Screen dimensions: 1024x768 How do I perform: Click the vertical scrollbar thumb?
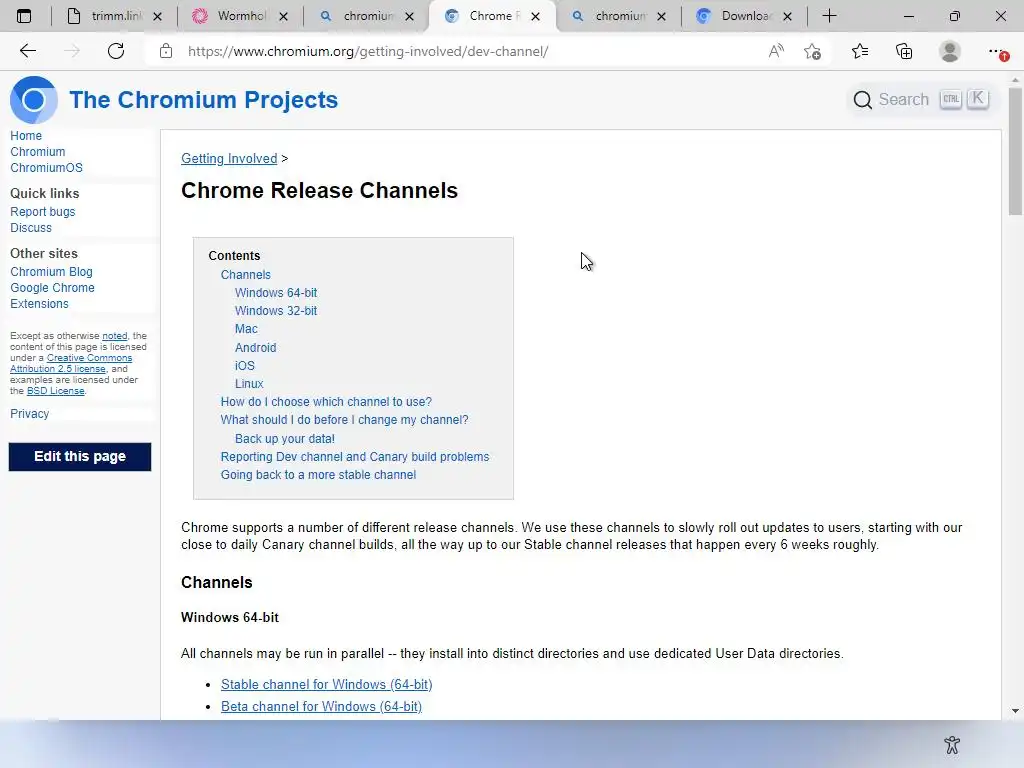pos(1015,152)
